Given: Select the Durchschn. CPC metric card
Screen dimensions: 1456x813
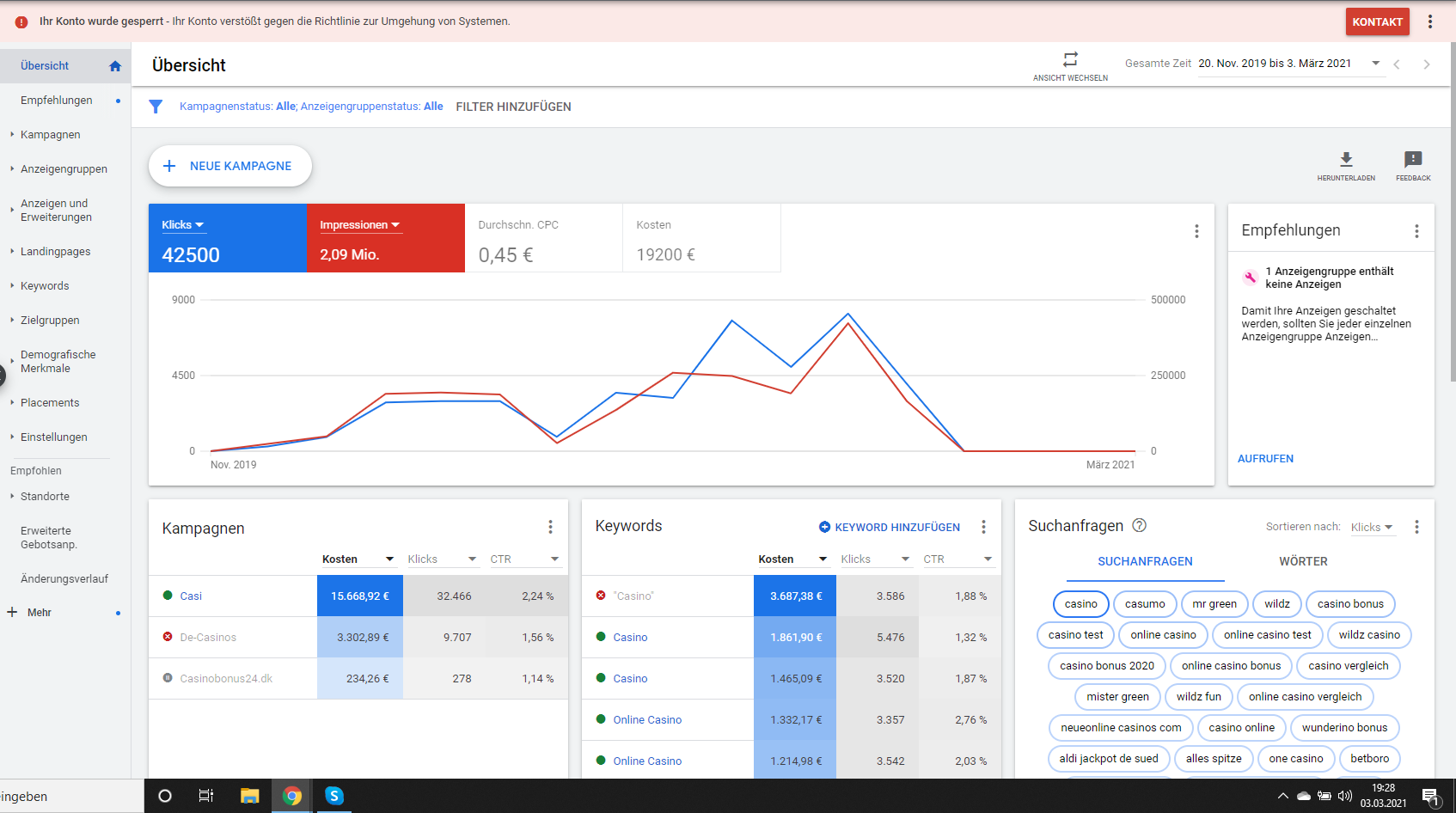Looking at the screenshot, I should (543, 238).
